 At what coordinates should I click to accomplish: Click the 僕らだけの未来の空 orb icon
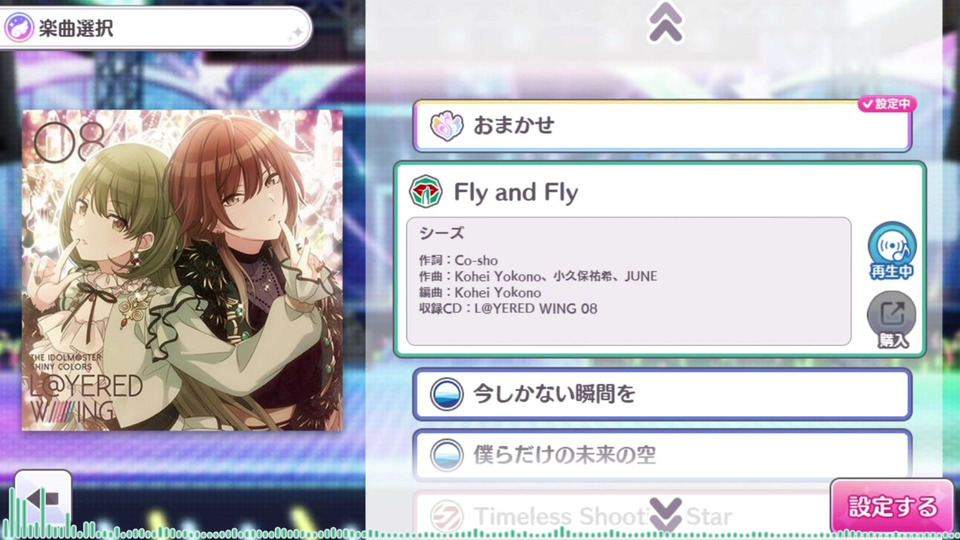tap(446, 455)
